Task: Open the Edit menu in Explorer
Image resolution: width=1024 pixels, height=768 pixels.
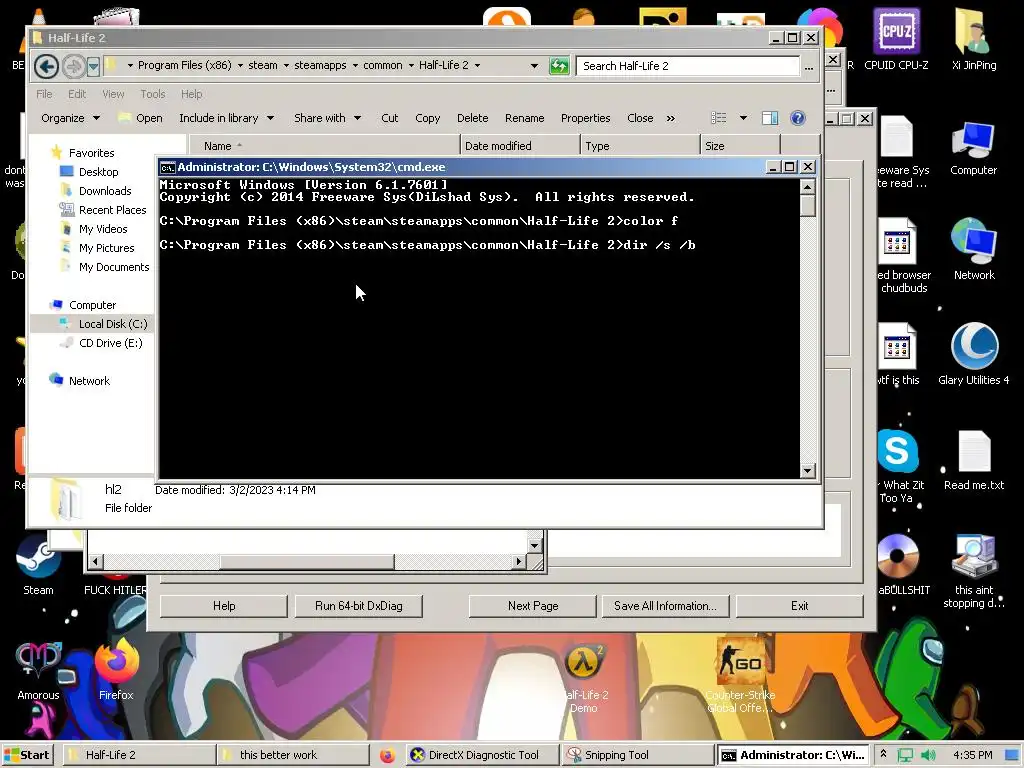Action: coord(77,94)
